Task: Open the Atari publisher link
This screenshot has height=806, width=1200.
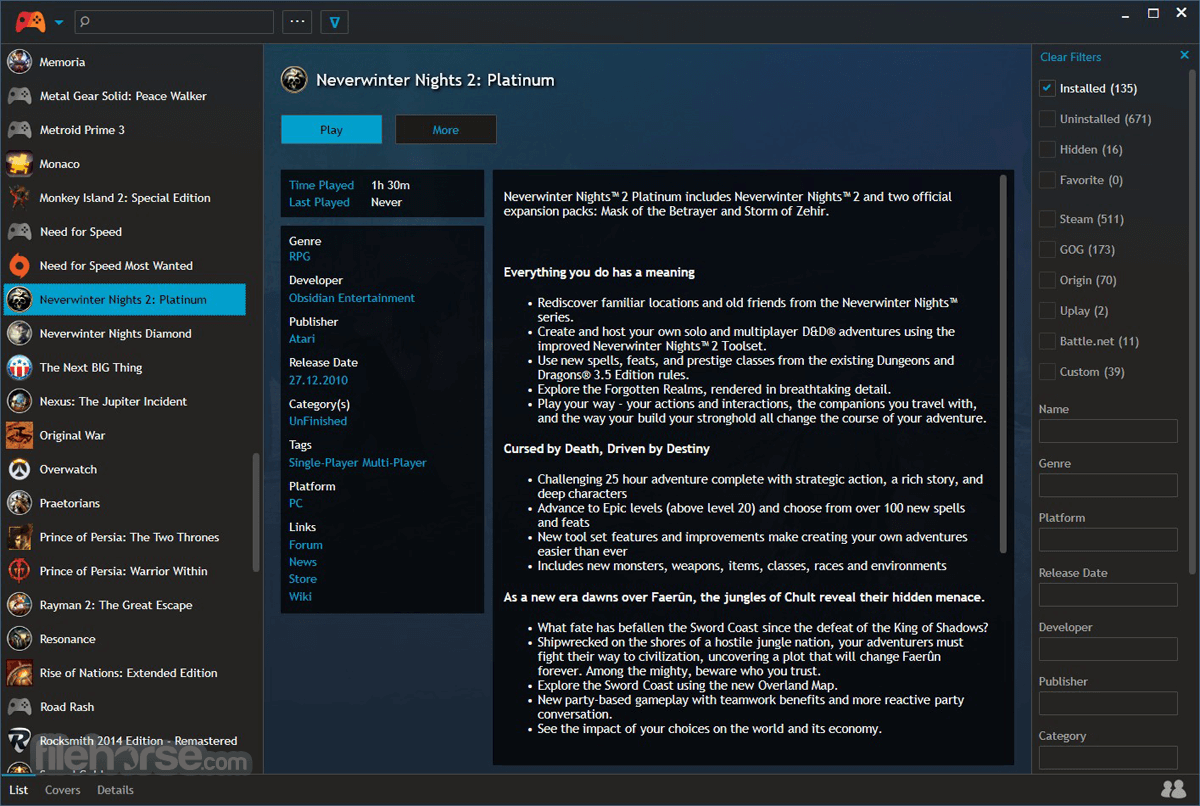Action: point(302,339)
